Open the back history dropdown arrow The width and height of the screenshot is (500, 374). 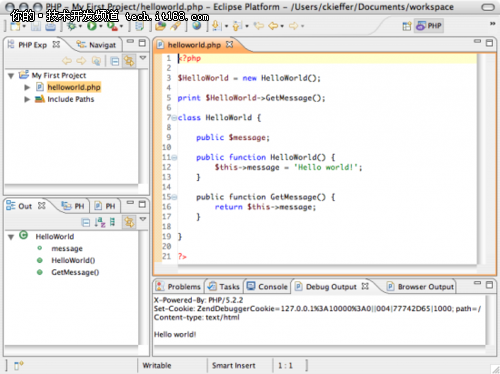tap(282, 26)
